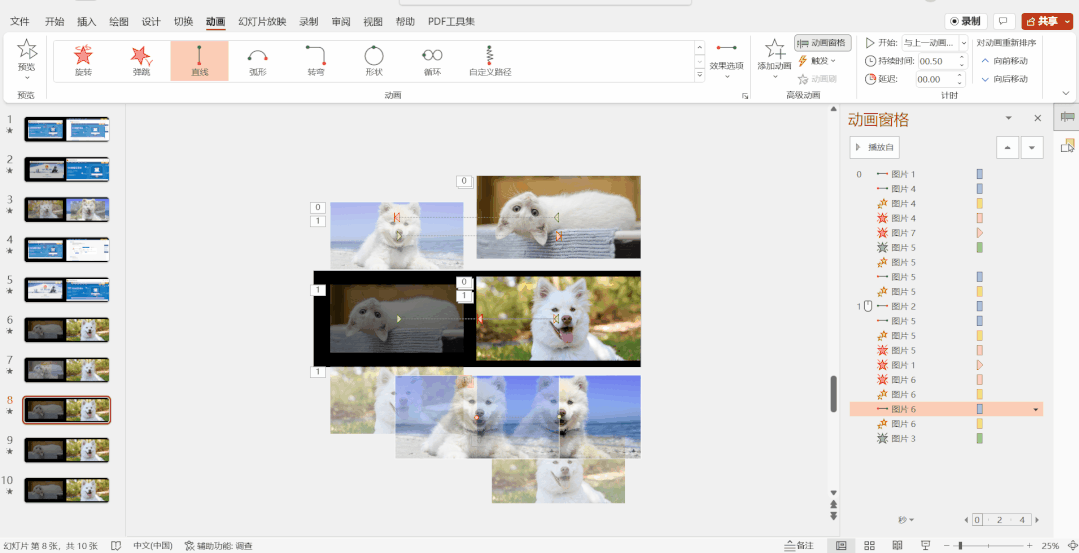Select the 弹跳 bounce animation

tap(141, 61)
